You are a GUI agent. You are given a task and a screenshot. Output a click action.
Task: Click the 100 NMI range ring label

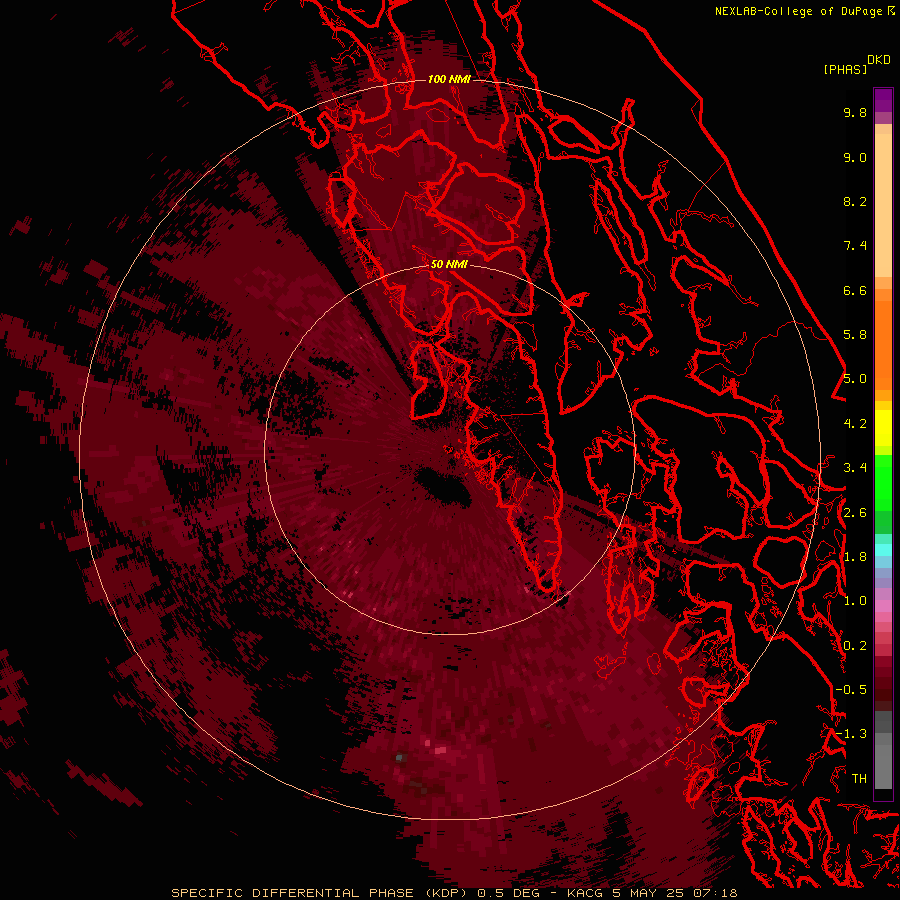pyautogui.click(x=449, y=79)
